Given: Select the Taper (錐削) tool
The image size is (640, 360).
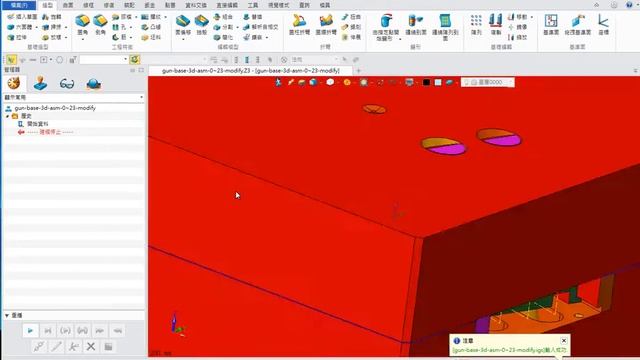Looking at the screenshot, I should (x=351, y=27).
